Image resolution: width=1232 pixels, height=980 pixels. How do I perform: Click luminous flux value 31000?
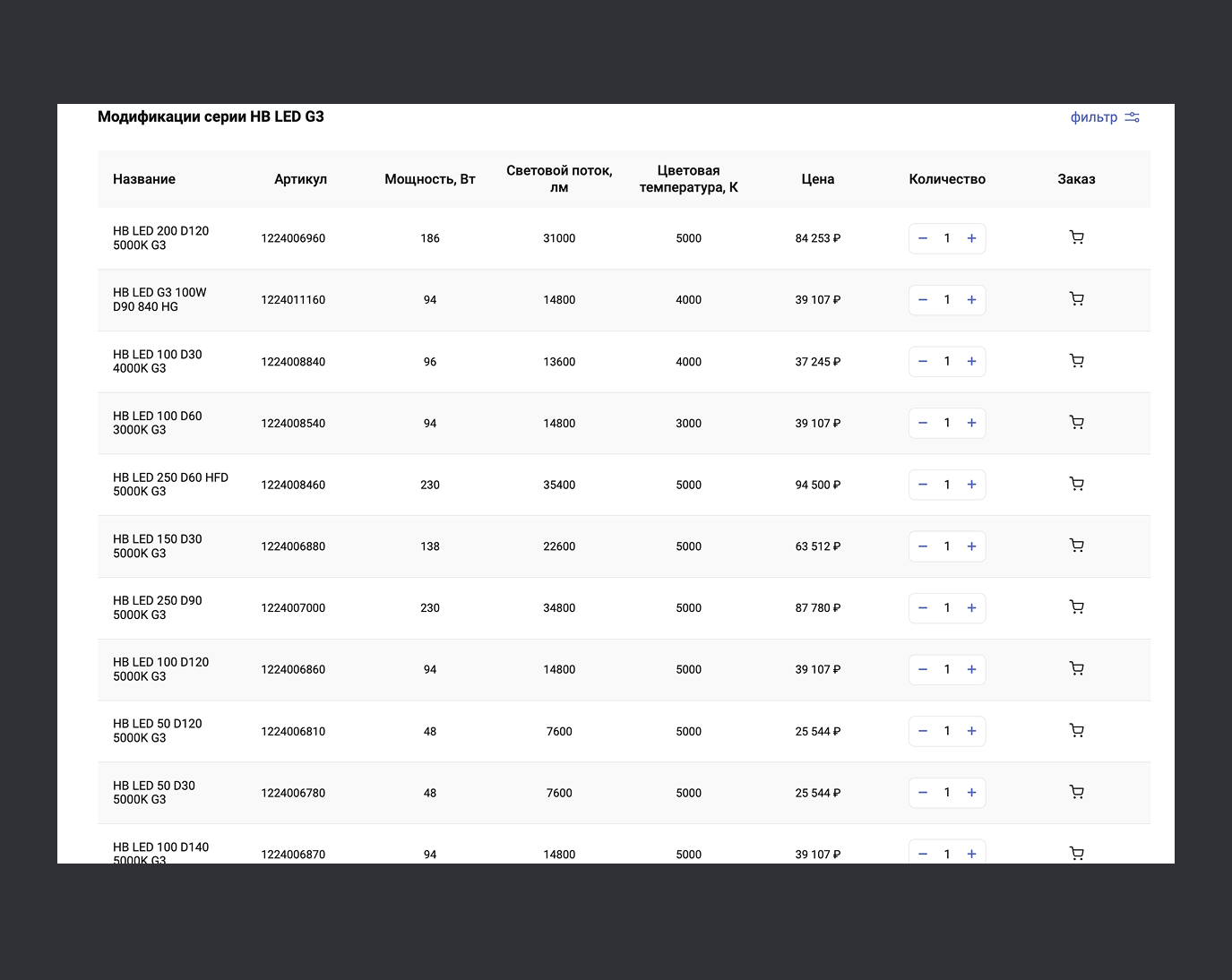click(x=559, y=238)
